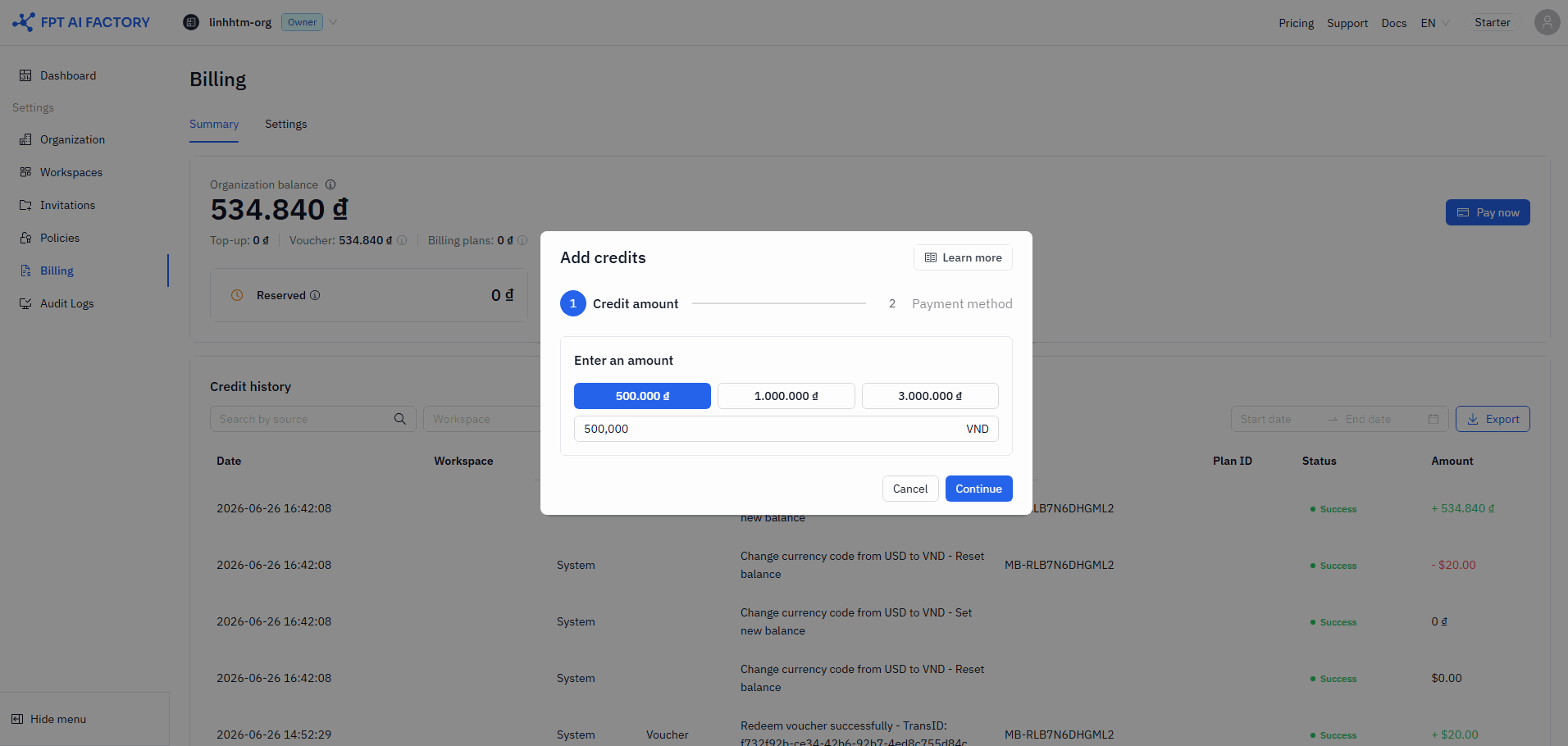Viewport: 1568px width, 746px height.
Task: Open the Workspace filter dropdown
Action: pyautogui.click(x=481, y=419)
